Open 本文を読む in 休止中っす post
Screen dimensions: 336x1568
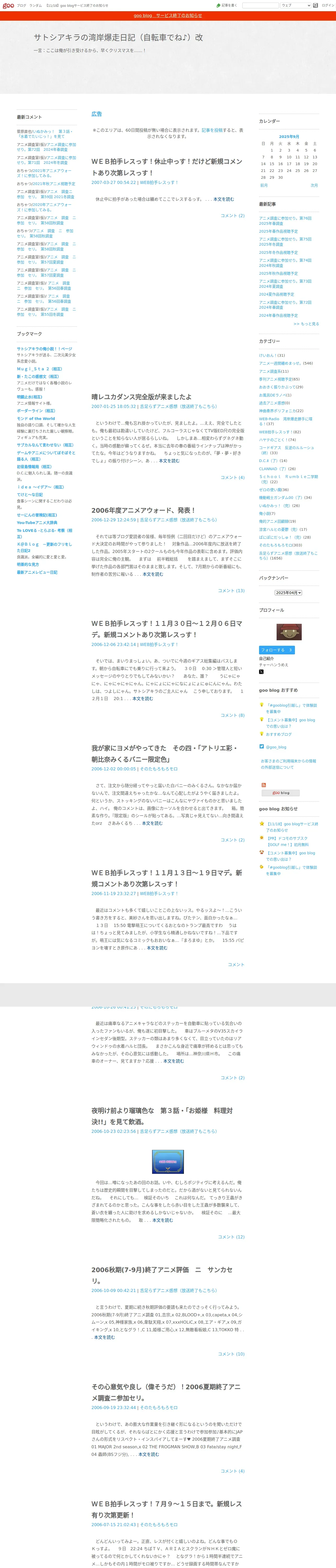pyautogui.click(x=223, y=199)
